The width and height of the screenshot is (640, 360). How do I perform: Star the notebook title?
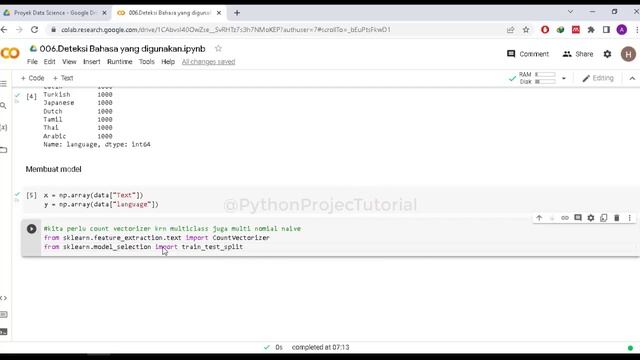coord(218,49)
